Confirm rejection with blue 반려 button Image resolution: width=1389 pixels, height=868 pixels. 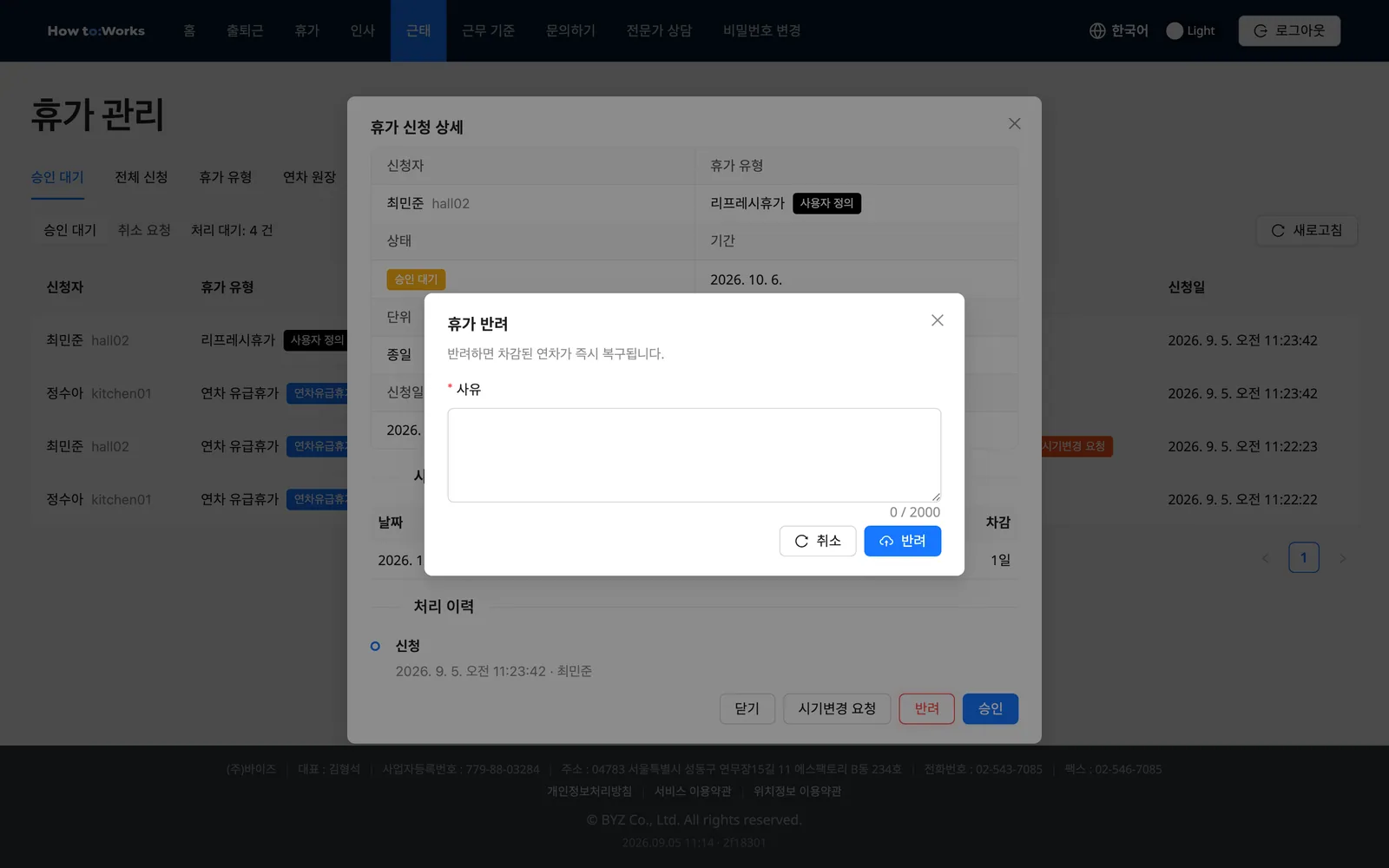point(902,541)
